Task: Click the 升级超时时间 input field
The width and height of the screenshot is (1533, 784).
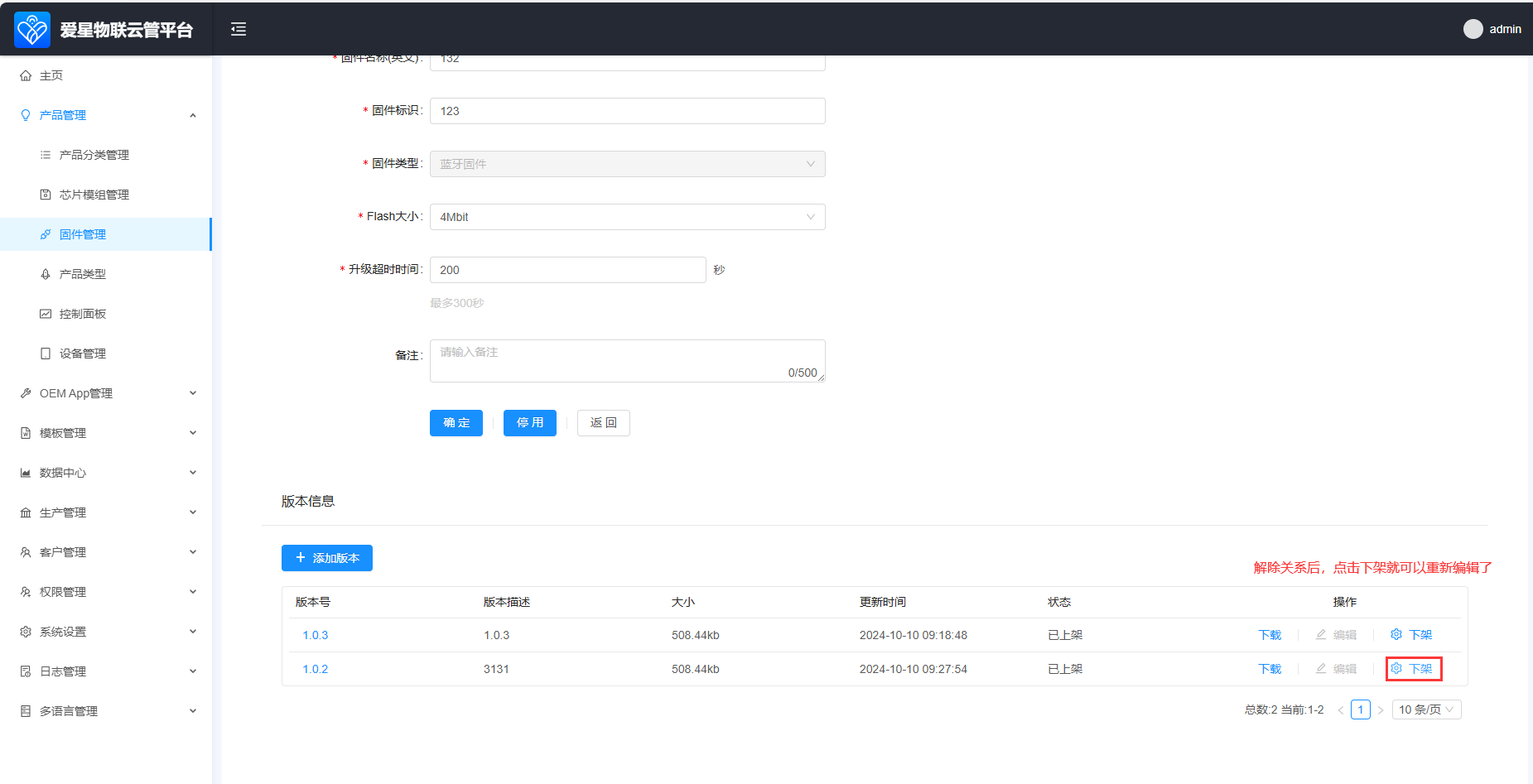Action: (567, 270)
